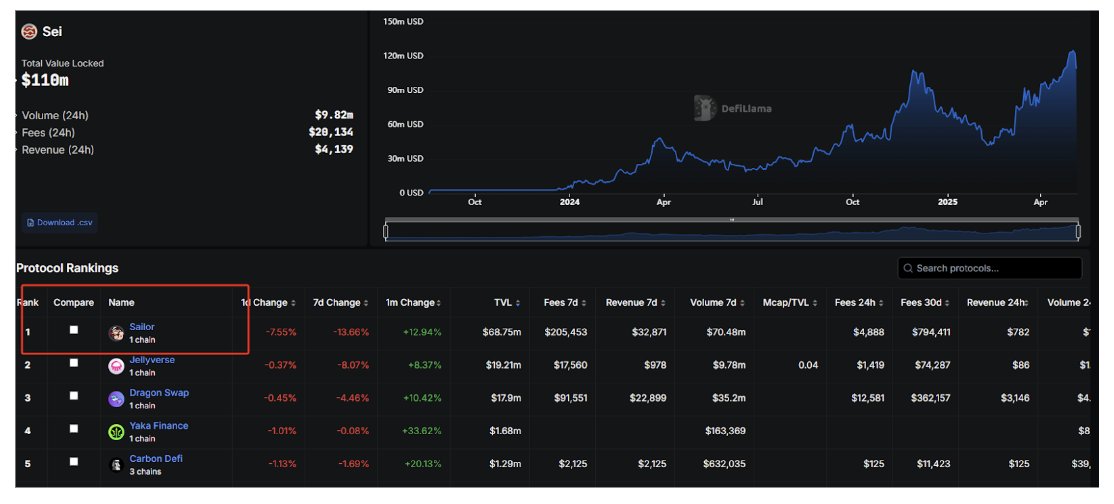Sort by the 7d Change column
Viewport: 1114px width, 504px height.
click(340, 303)
